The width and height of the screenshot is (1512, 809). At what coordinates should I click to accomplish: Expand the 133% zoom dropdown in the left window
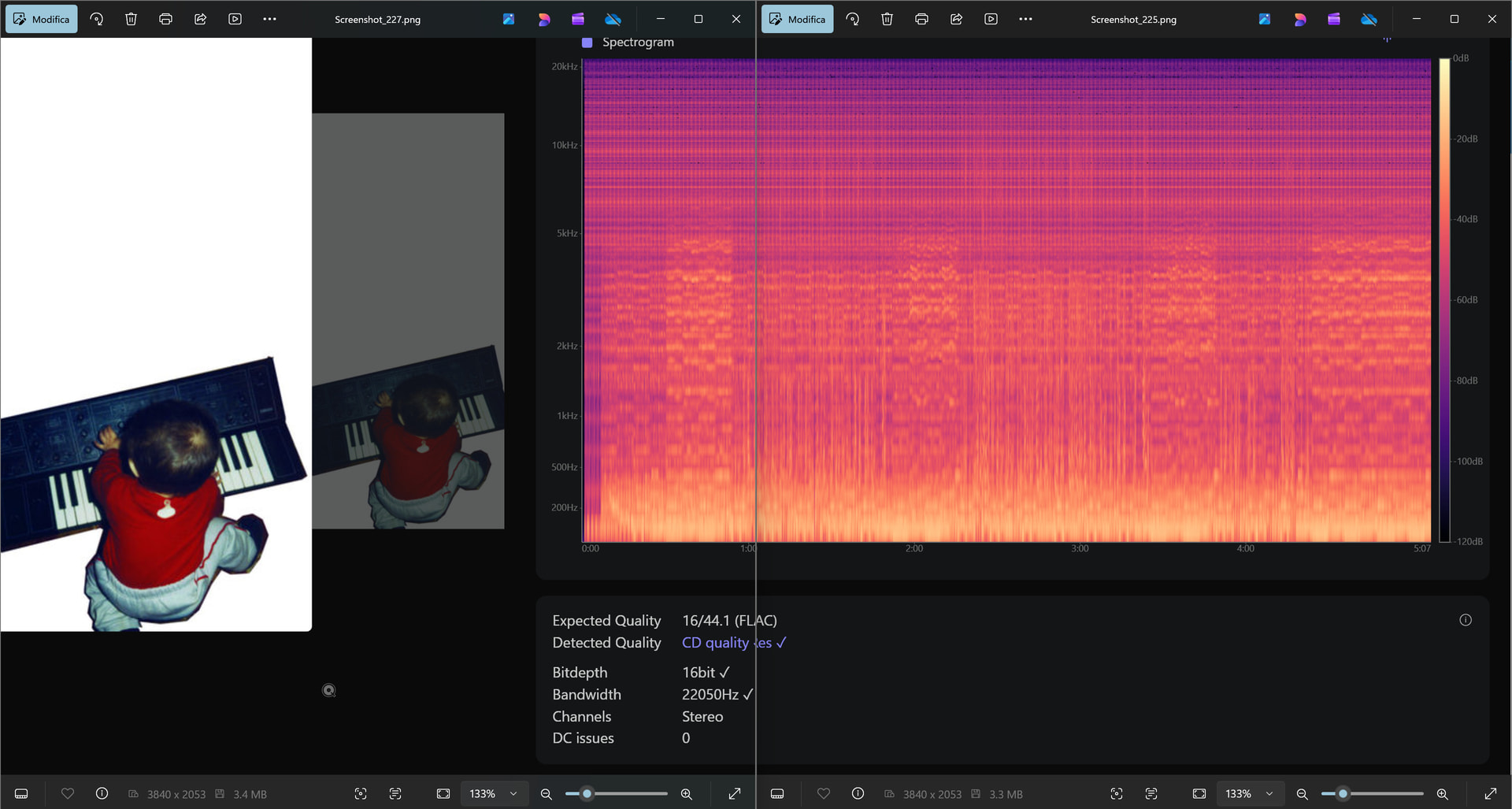[494, 794]
